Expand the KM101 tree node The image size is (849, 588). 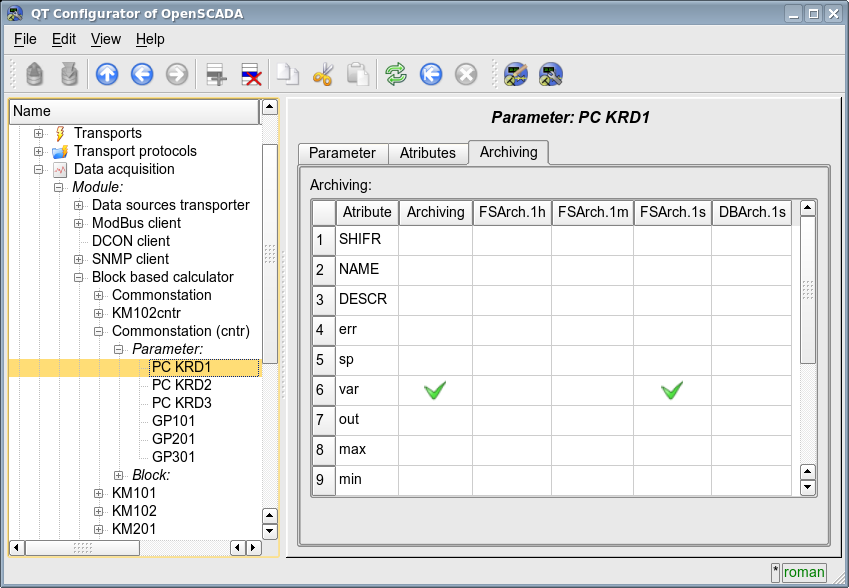click(x=99, y=493)
